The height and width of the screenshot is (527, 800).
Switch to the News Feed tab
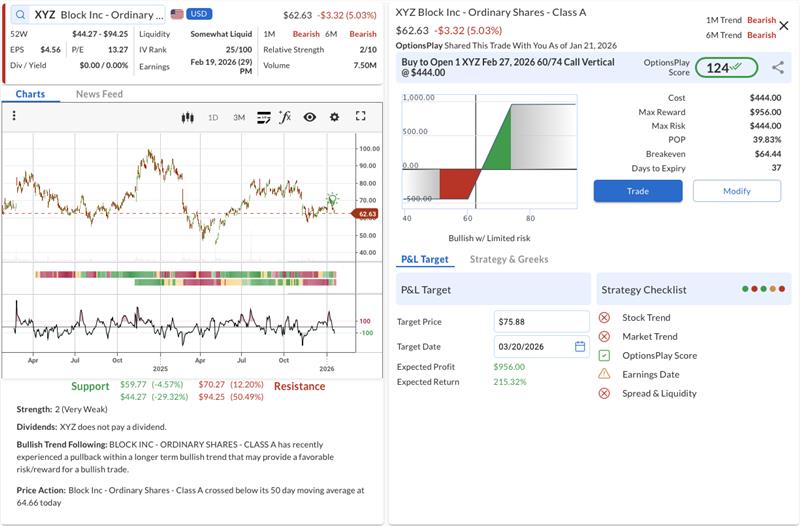[x=99, y=94]
